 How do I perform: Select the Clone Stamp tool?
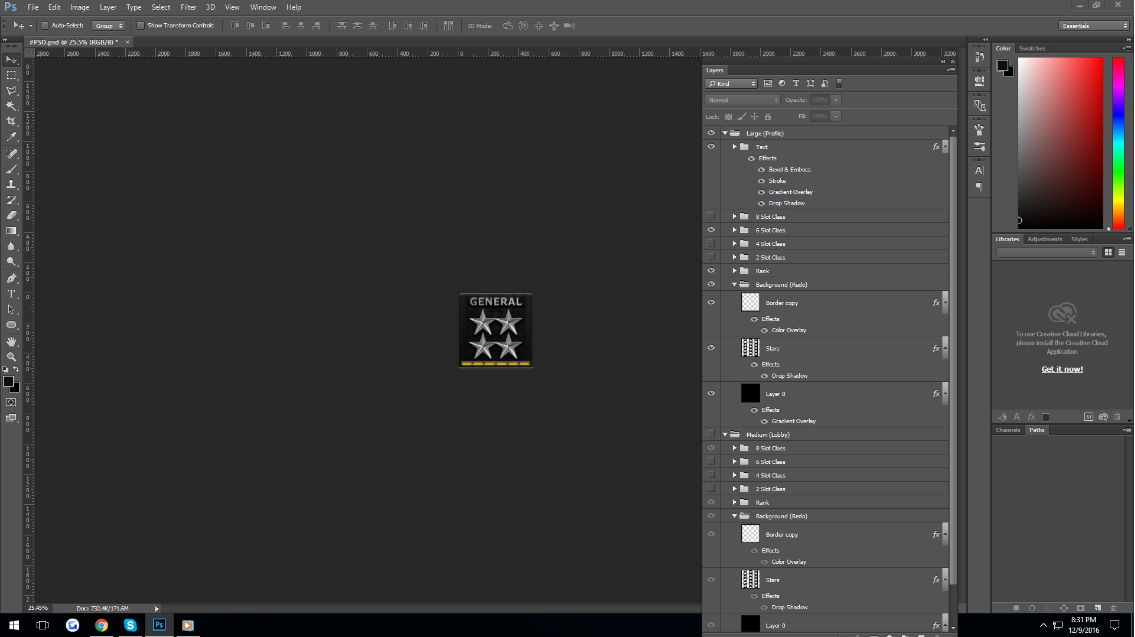pyautogui.click(x=11, y=184)
